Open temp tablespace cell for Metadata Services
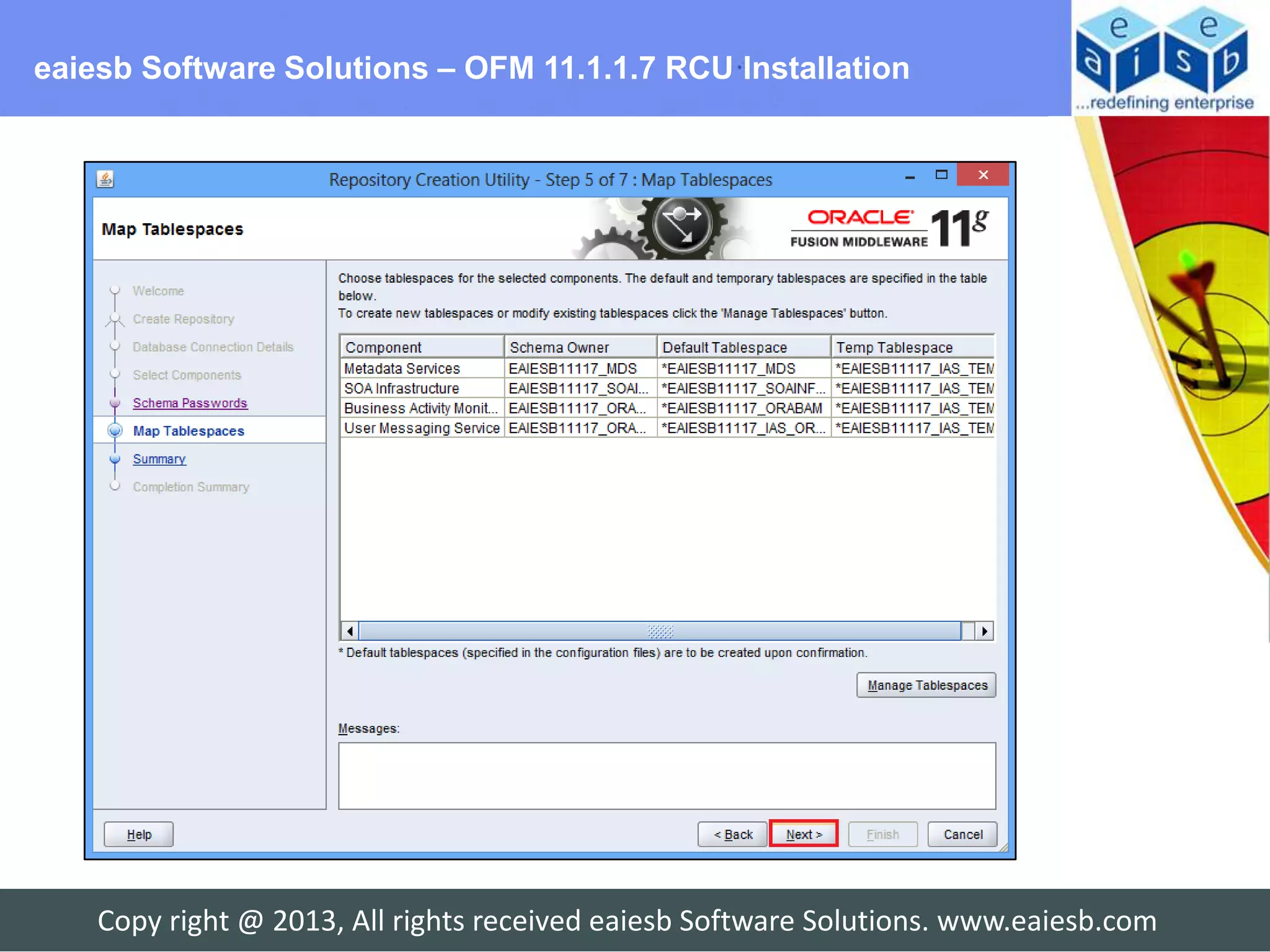The height and width of the screenshot is (952, 1270). pos(913,369)
